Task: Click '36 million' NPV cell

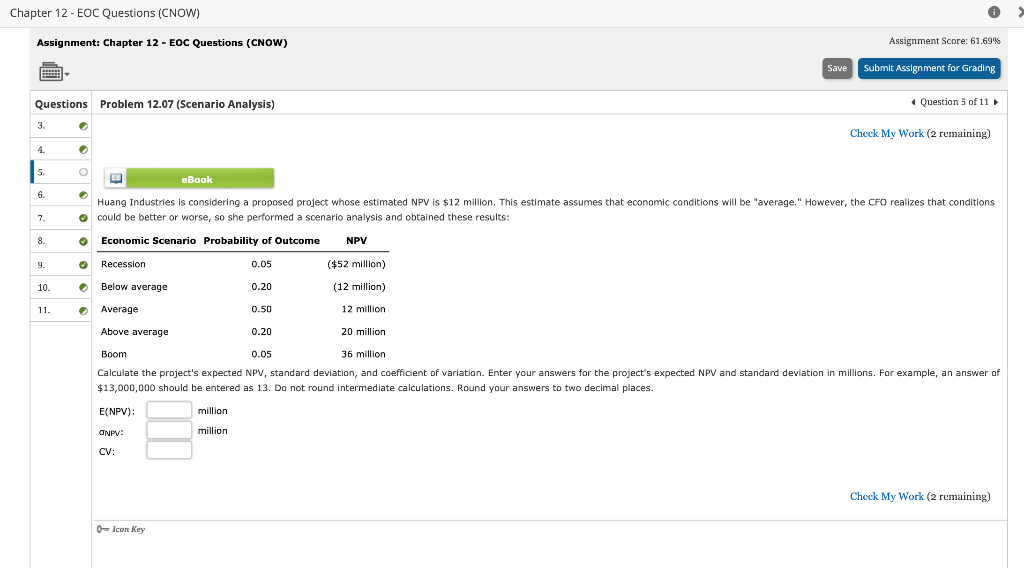Action: tap(363, 354)
